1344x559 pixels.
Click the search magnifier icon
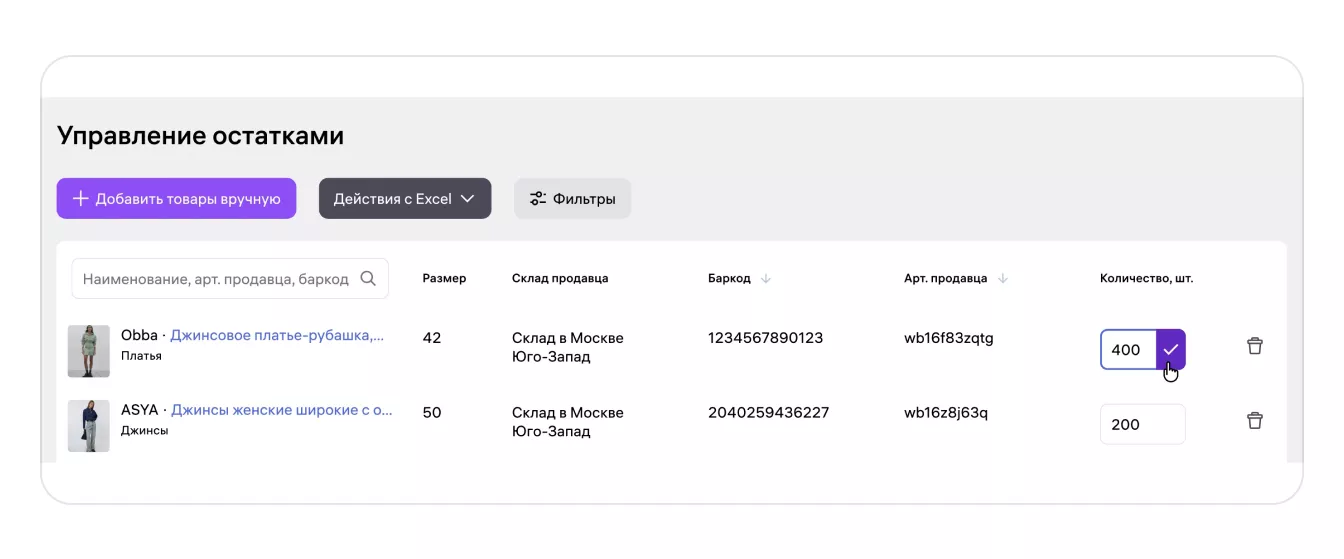[368, 279]
